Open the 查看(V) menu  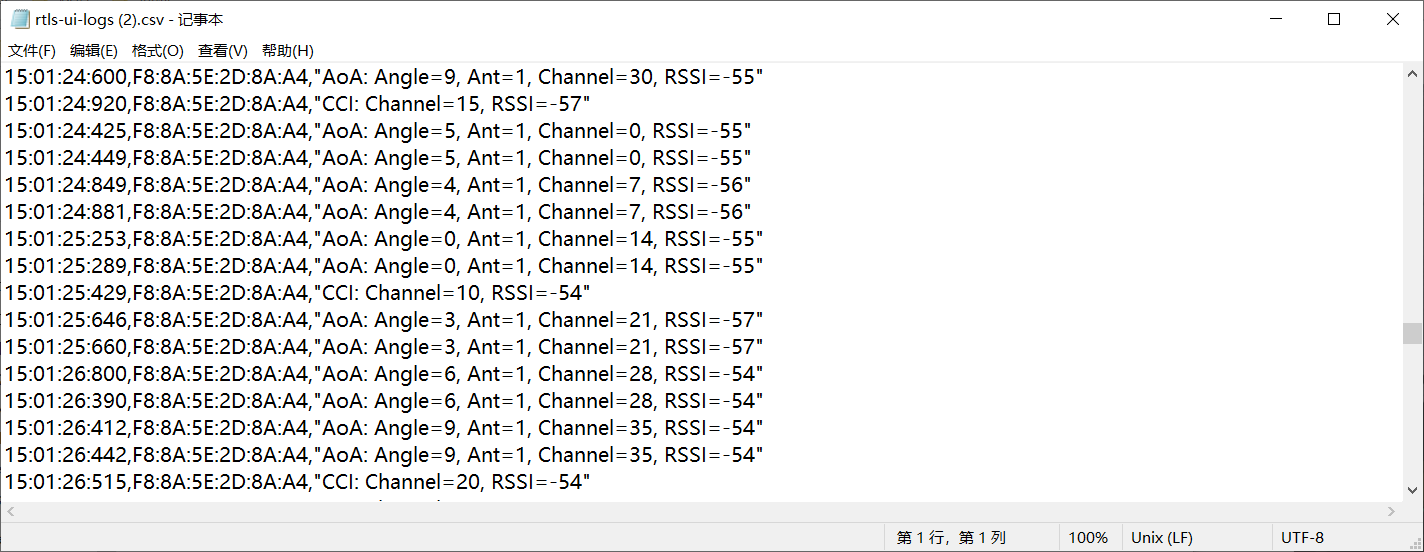(x=223, y=51)
